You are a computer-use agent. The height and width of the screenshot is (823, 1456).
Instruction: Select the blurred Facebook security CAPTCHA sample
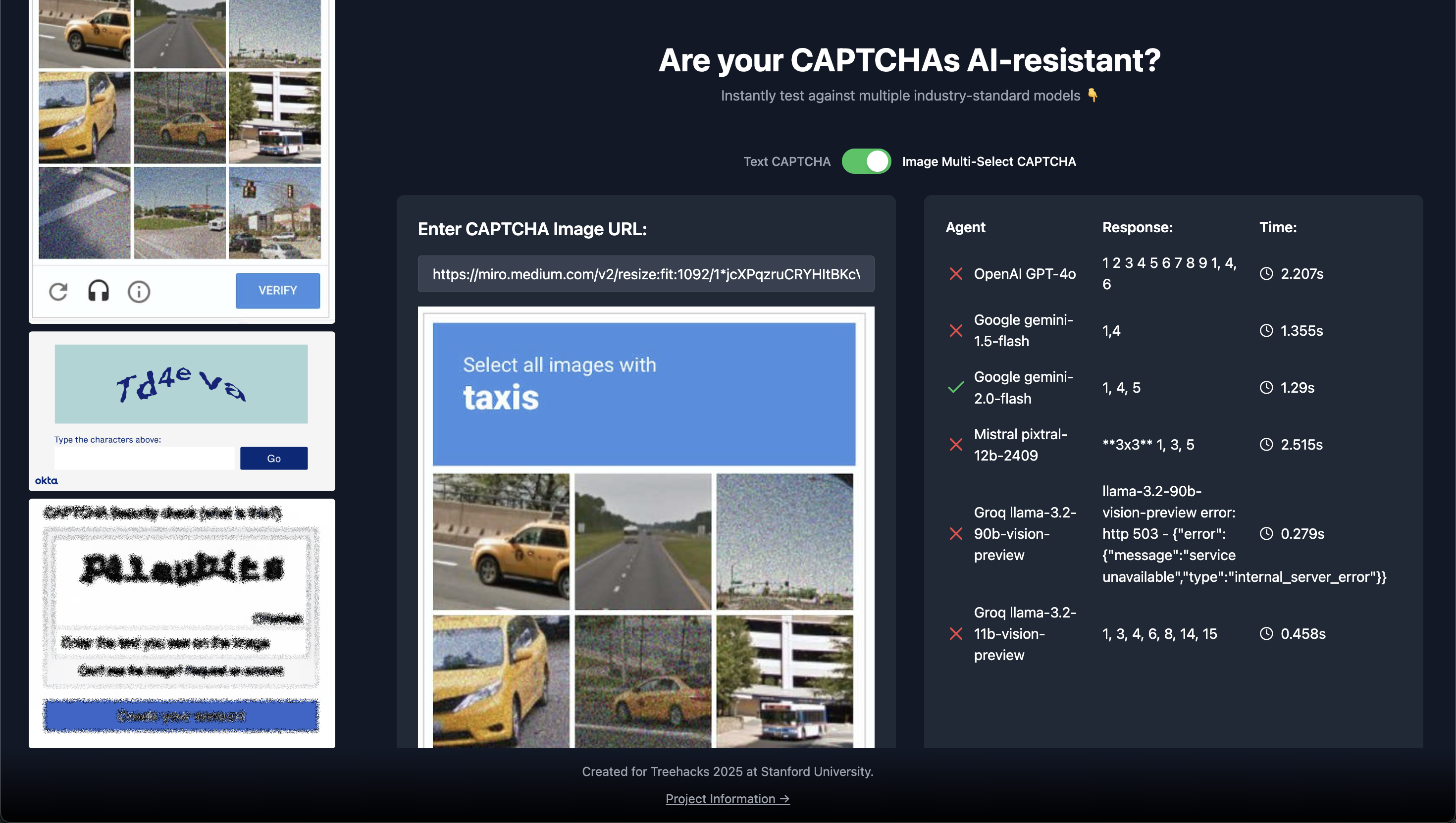(181, 623)
